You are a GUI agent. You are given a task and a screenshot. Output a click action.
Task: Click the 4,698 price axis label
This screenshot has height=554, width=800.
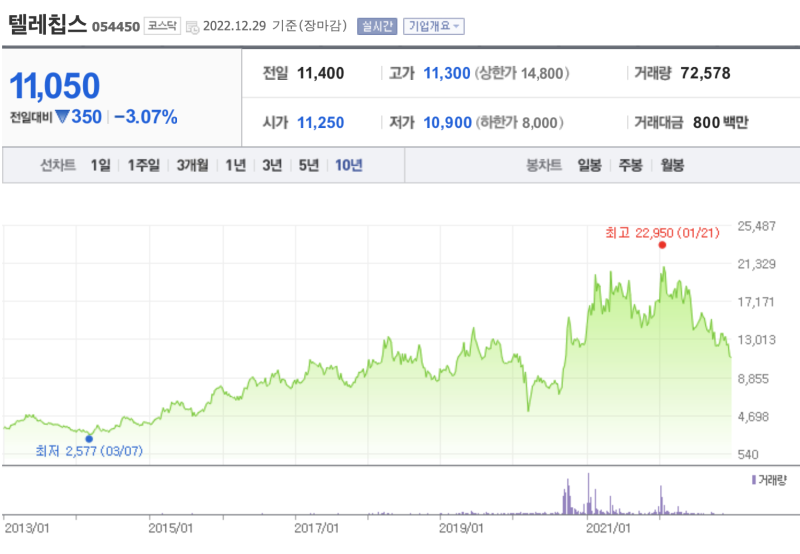pos(753,417)
